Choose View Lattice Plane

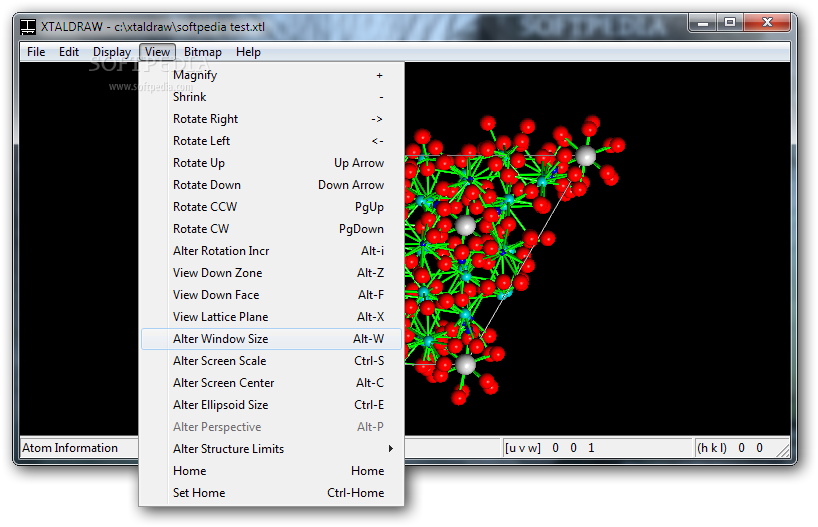tap(271, 317)
